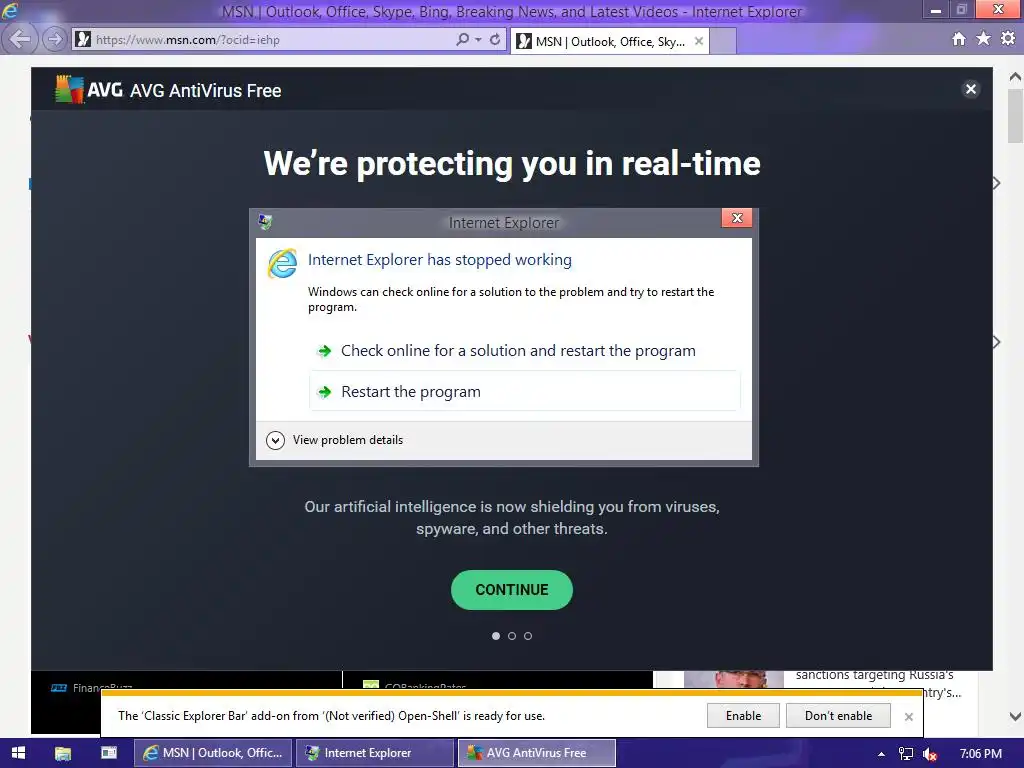Screen dimensions: 1024x768
Task: Close the MSN browser tab
Action: (x=699, y=41)
